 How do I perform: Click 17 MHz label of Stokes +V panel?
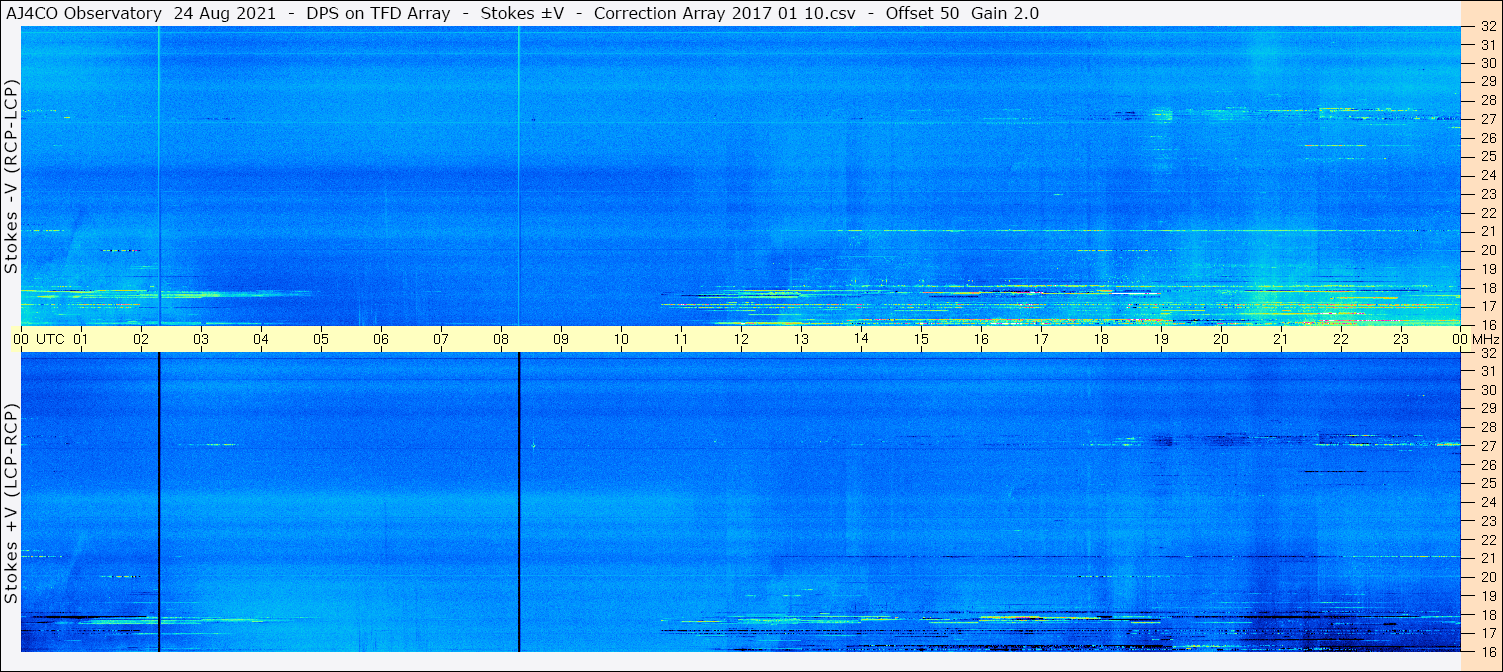[1487, 633]
